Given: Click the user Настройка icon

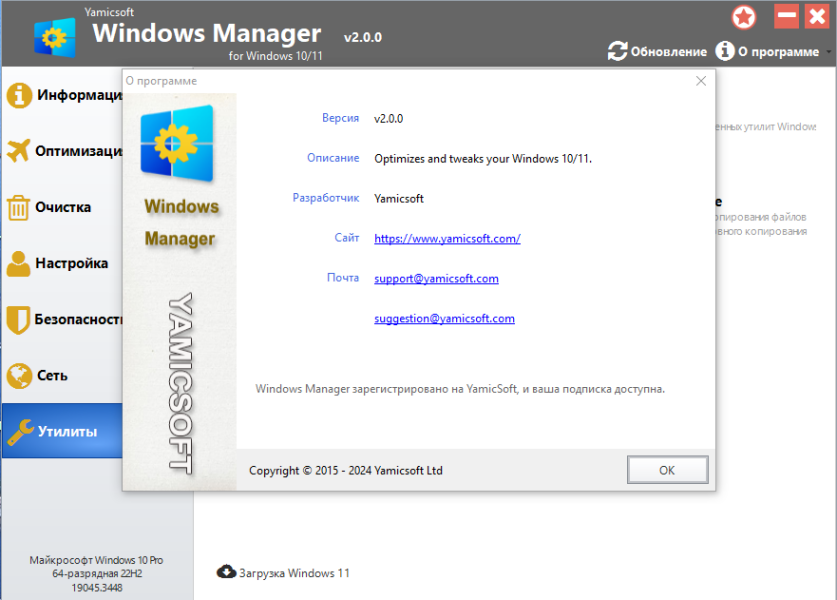Looking at the screenshot, I should coord(19,264).
